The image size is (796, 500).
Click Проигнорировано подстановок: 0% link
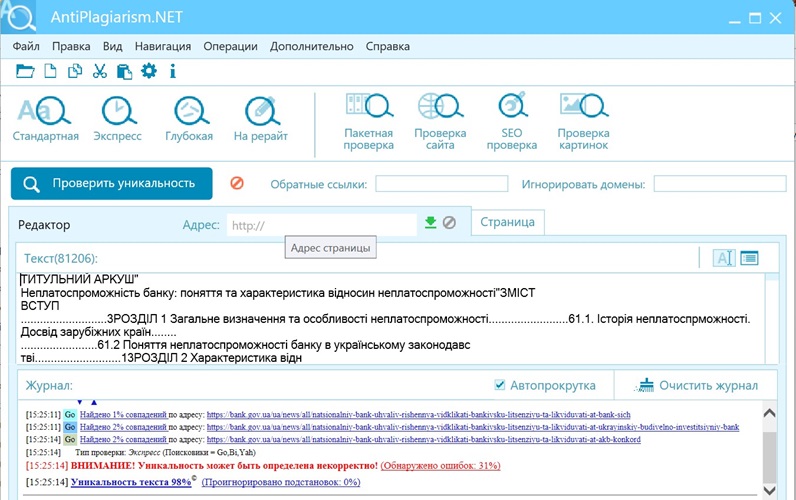point(281,482)
